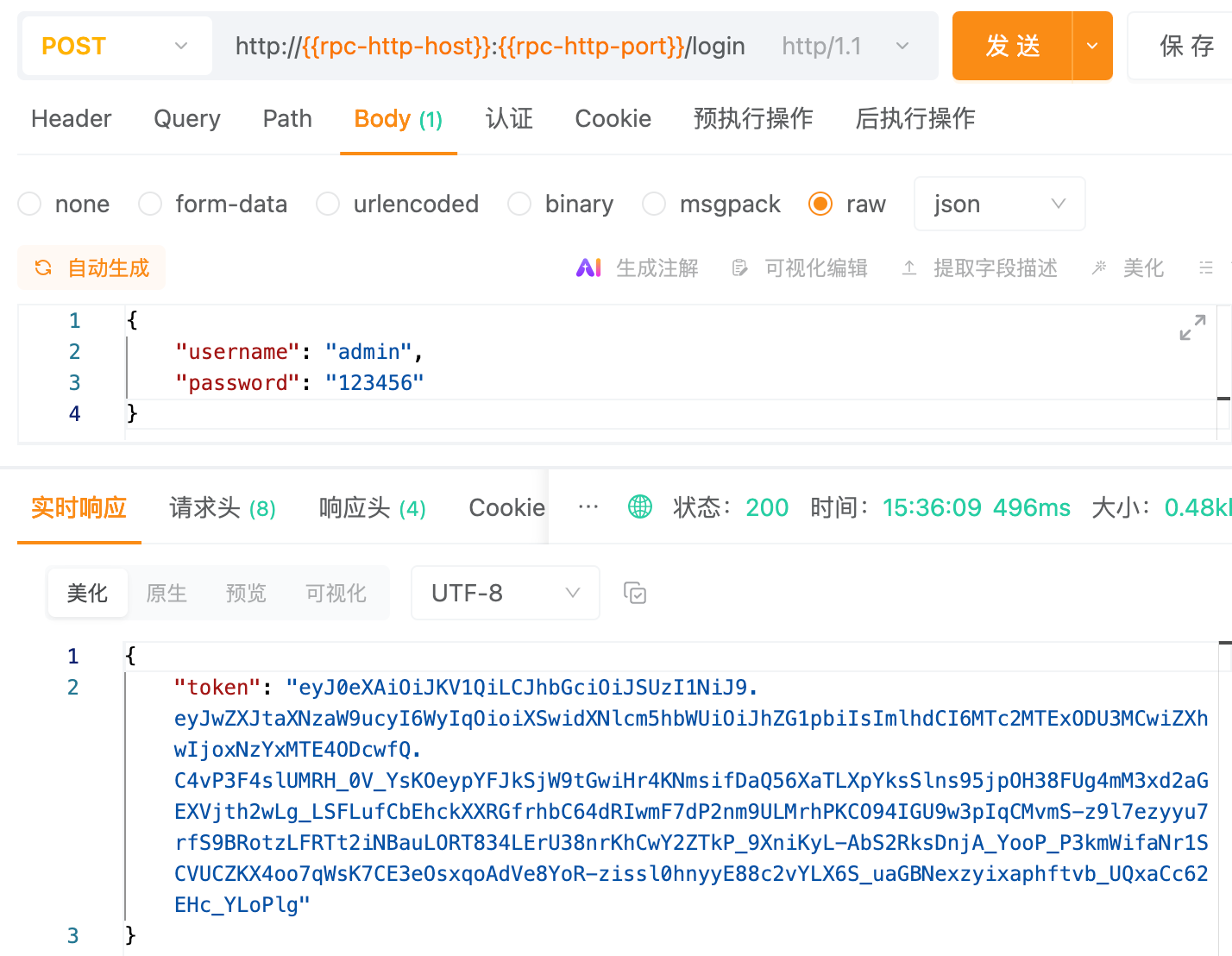Select the 美化 response view
The image size is (1232, 956).
pyautogui.click(x=88, y=593)
